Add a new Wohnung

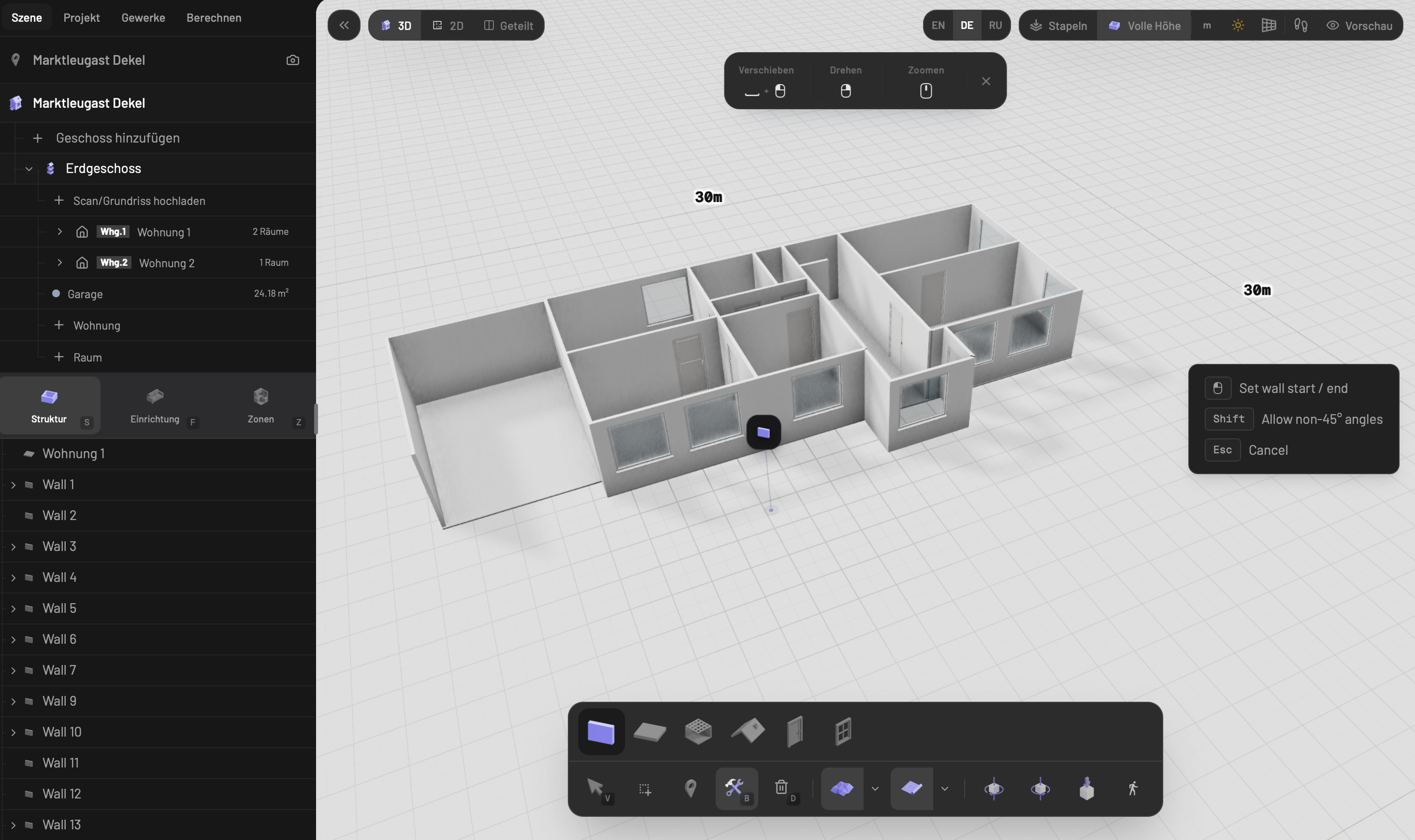coord(97,325)
